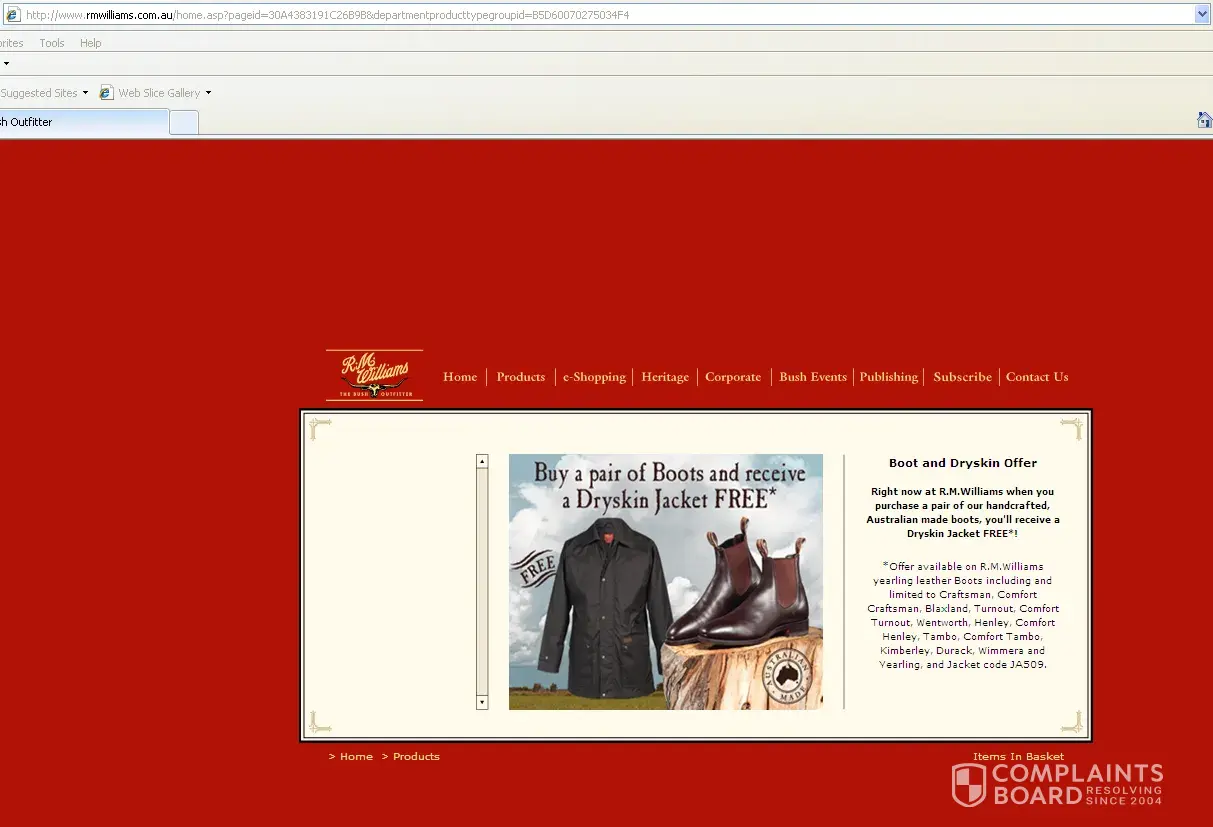Click the browser Home icon

coord(1204,120)
